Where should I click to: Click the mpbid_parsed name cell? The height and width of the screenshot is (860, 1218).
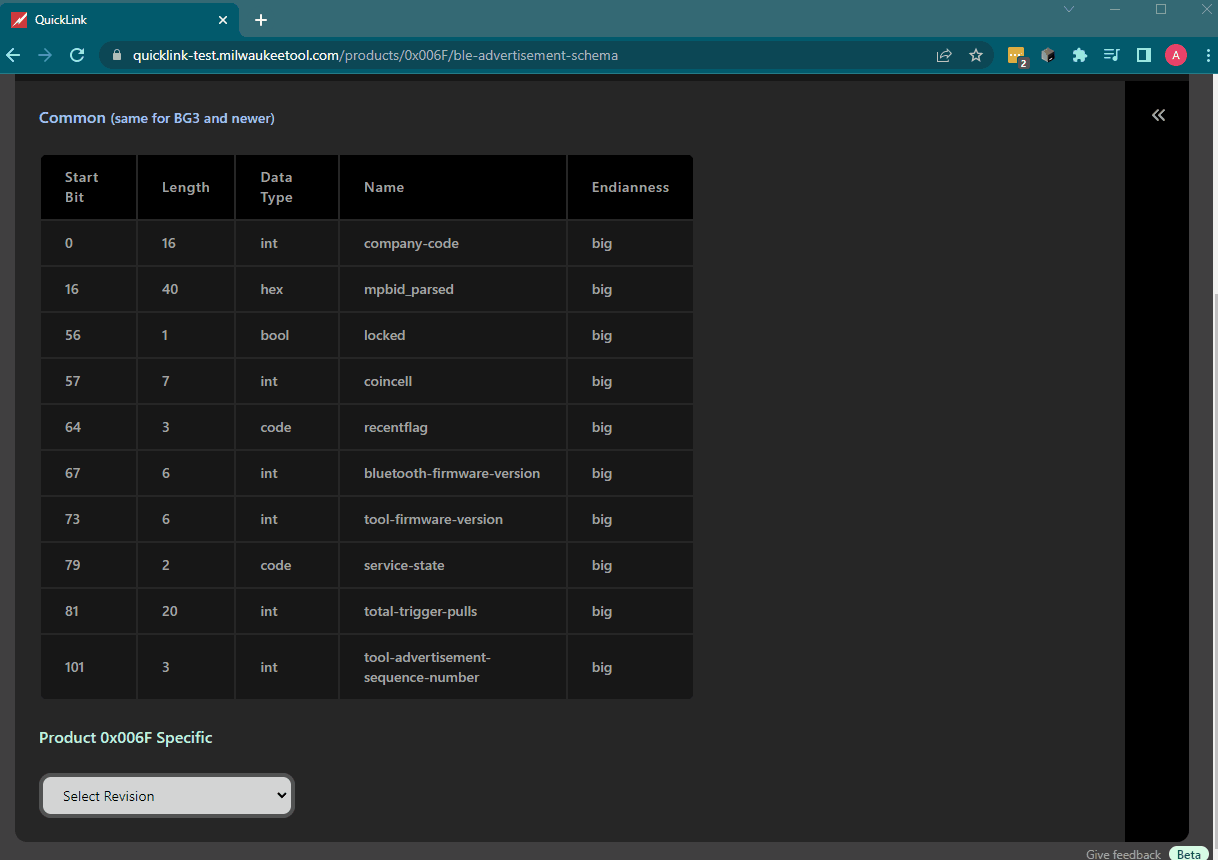tap(453, 289)
